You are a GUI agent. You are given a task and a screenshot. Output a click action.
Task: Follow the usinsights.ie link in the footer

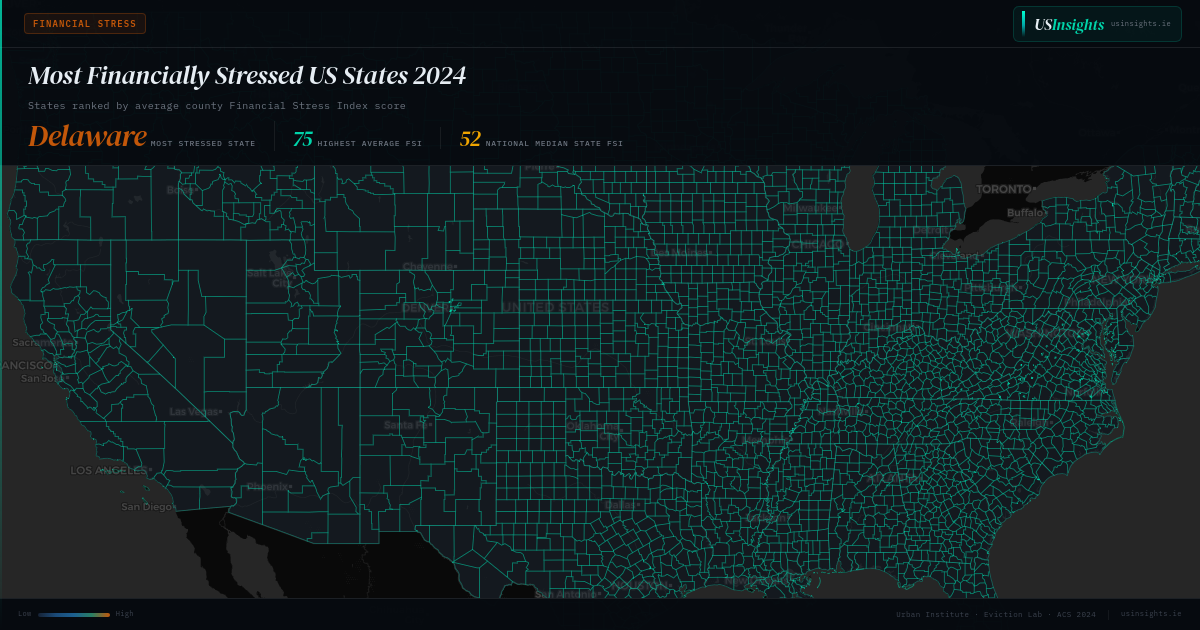tap(1151, 614)
